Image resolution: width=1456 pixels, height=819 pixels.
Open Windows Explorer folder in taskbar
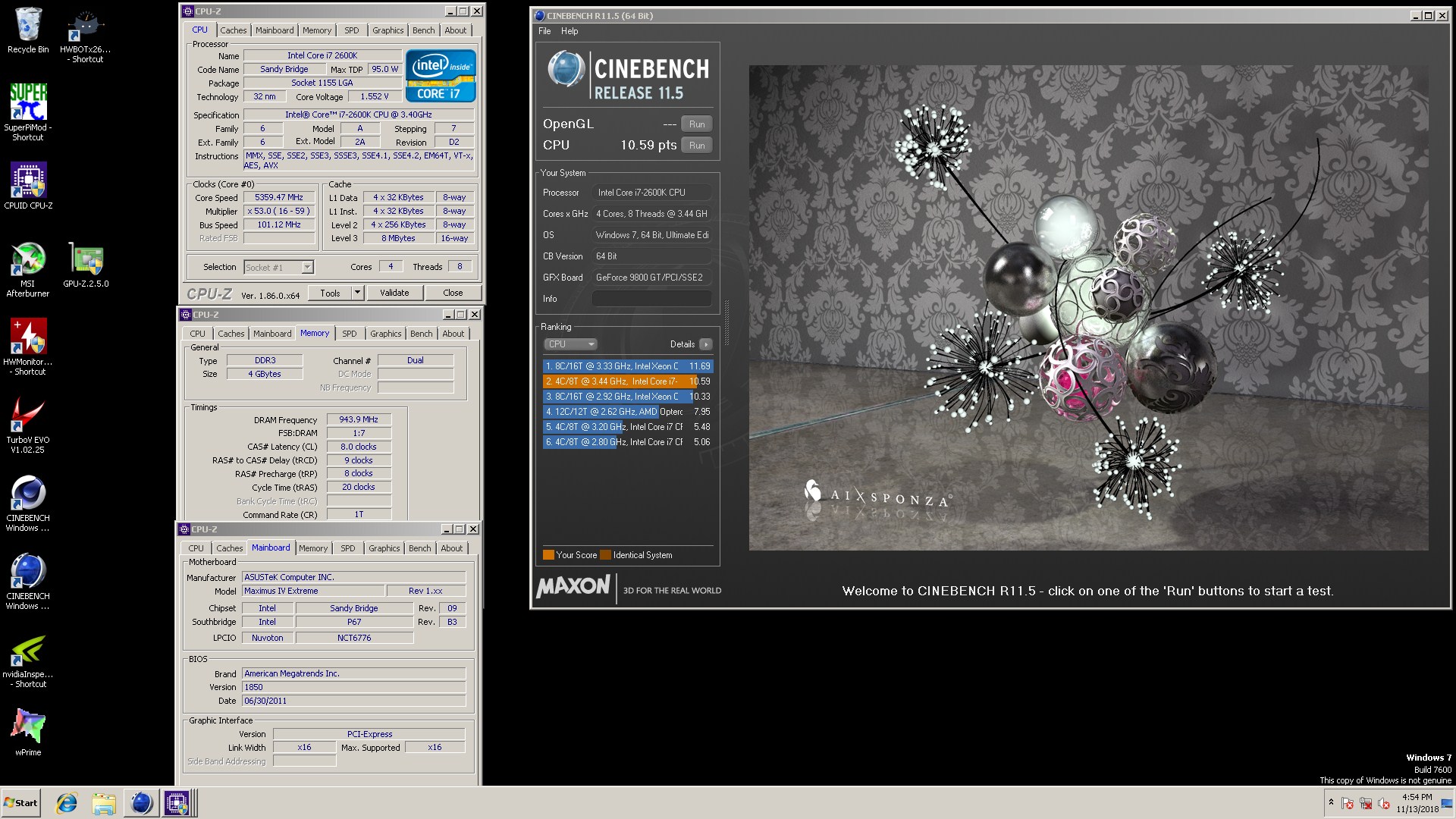point(104,803)
